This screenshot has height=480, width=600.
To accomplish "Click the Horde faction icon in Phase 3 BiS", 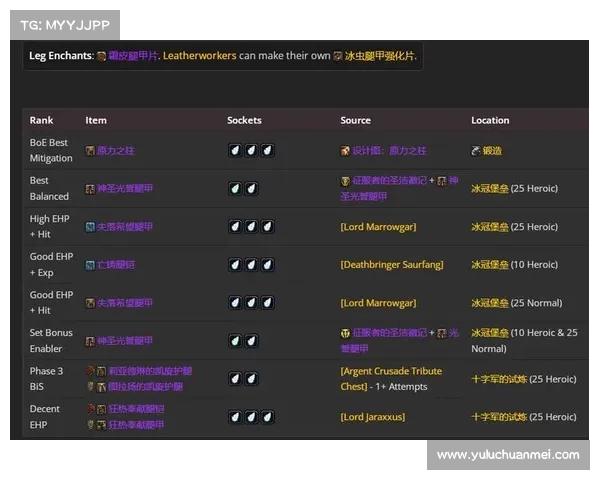I will point(90,371).
